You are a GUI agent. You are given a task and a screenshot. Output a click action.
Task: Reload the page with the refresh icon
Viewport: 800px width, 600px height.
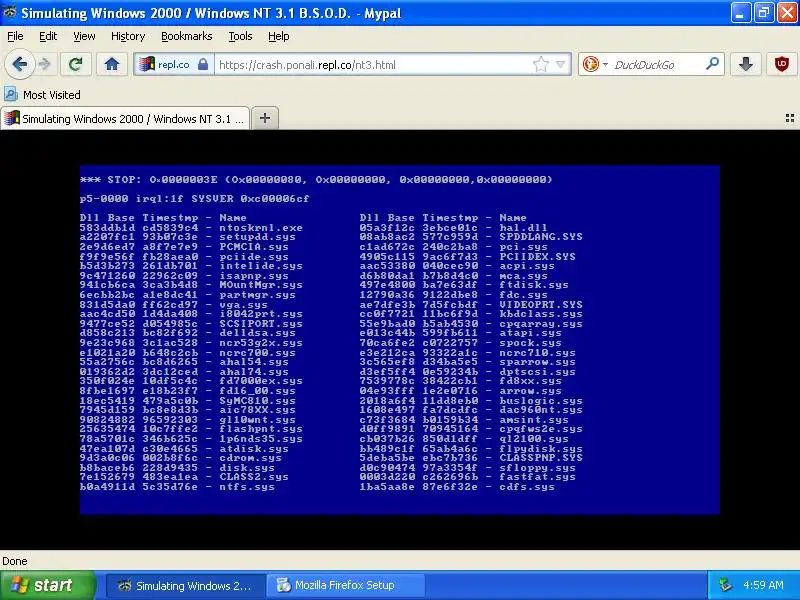(x=76, y=64)
